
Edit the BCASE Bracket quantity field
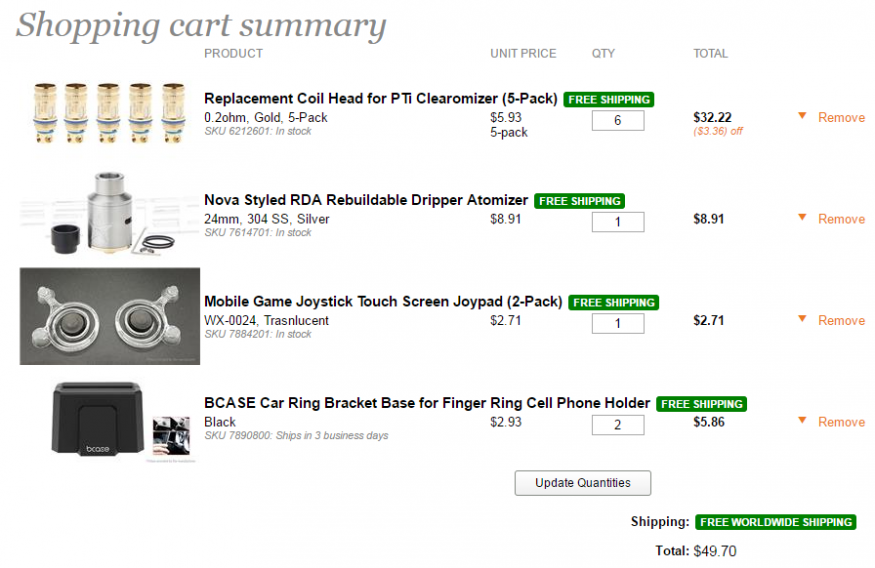pyautogui.click(x=618, y=425)
